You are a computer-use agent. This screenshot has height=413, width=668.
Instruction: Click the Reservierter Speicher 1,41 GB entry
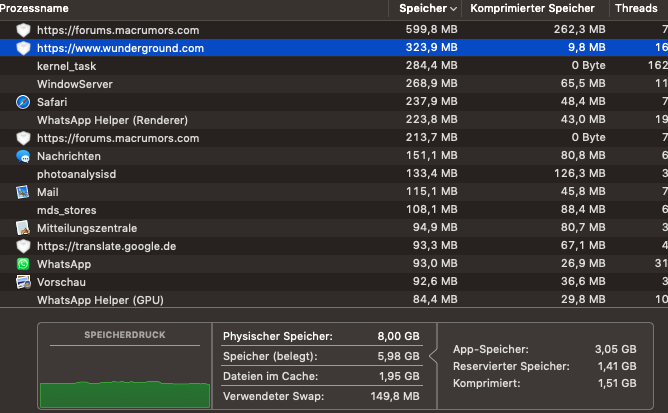pos(544,367)
